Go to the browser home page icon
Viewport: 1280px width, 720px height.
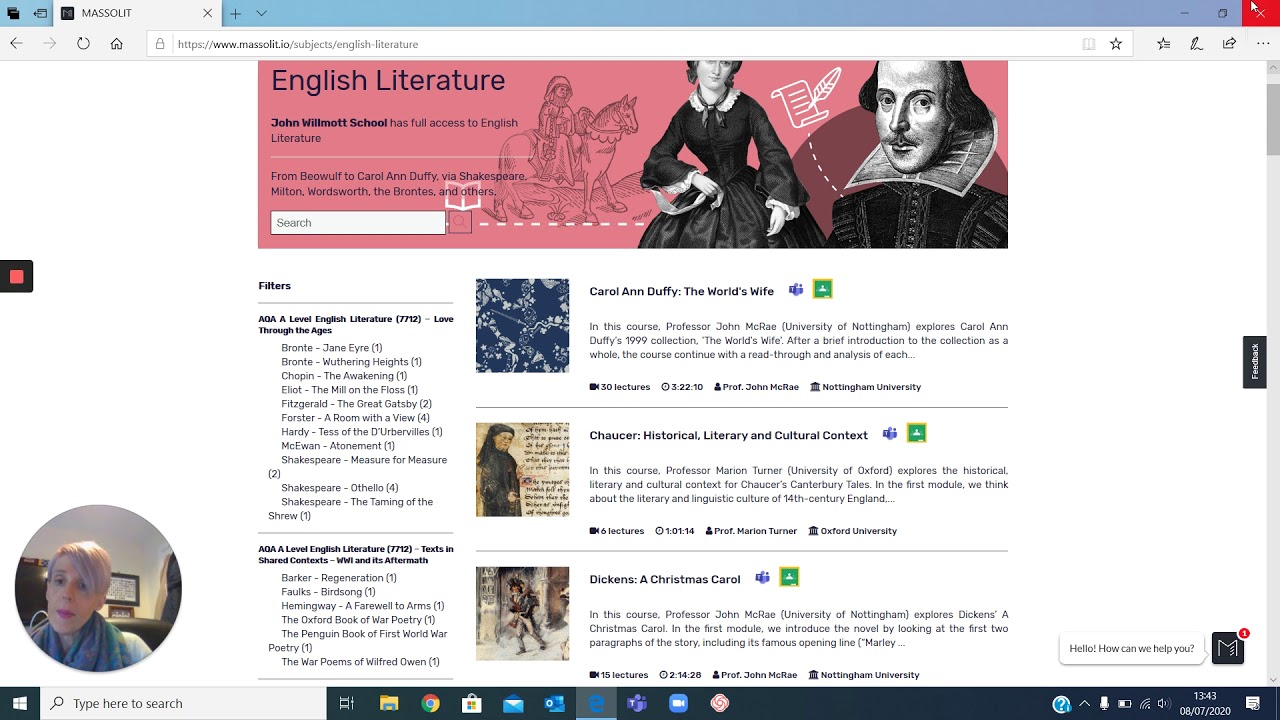(116, 44)
